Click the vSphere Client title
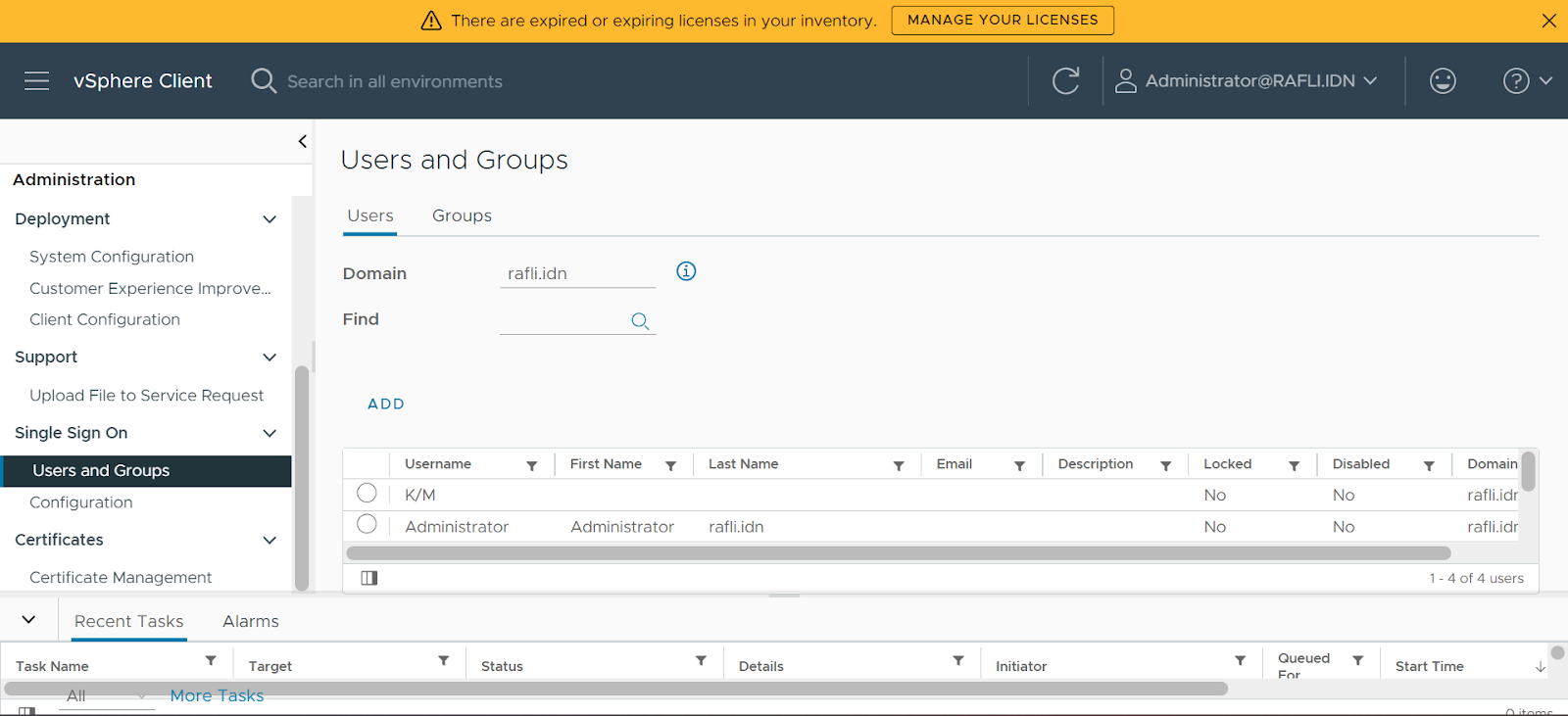 point(143,80)
